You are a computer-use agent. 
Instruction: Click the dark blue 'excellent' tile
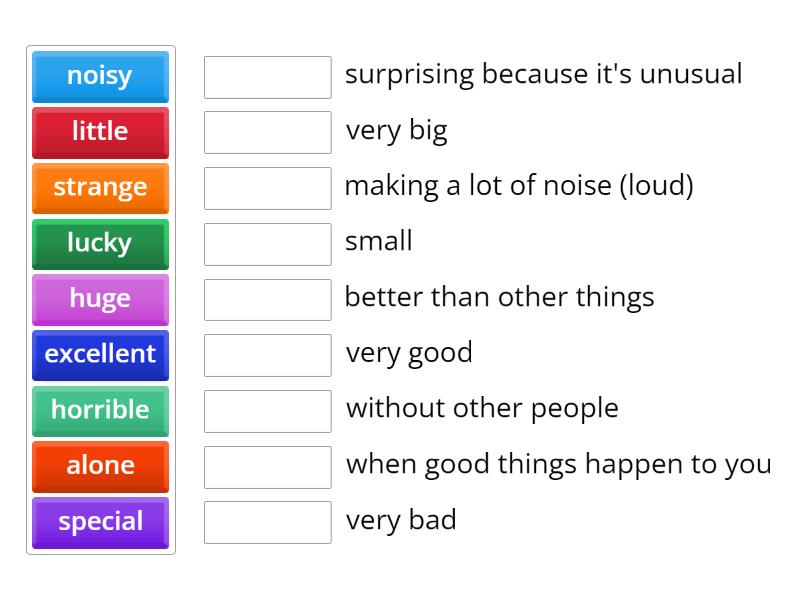pos(100,355)
